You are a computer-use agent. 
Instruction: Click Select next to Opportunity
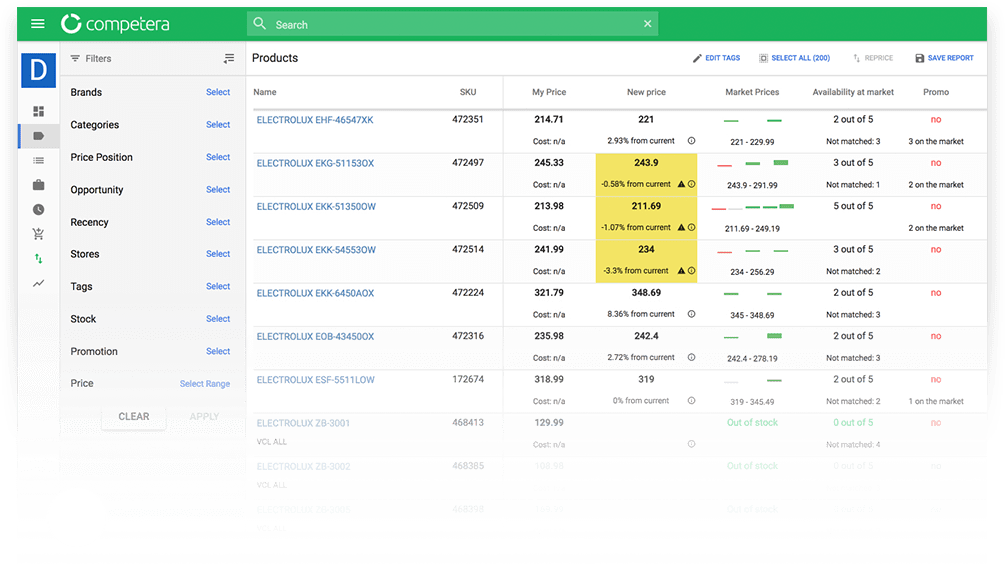pyautogui.click(x=218, y=190)
